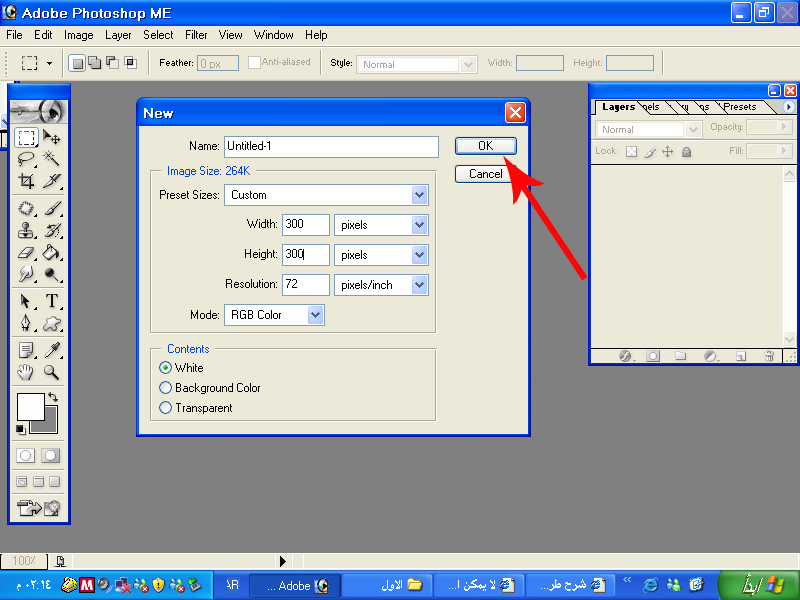Screen dimensions: 800x600
Task: Toggle Lock all padlock in Layers palette
Action: tap(687, 152)
